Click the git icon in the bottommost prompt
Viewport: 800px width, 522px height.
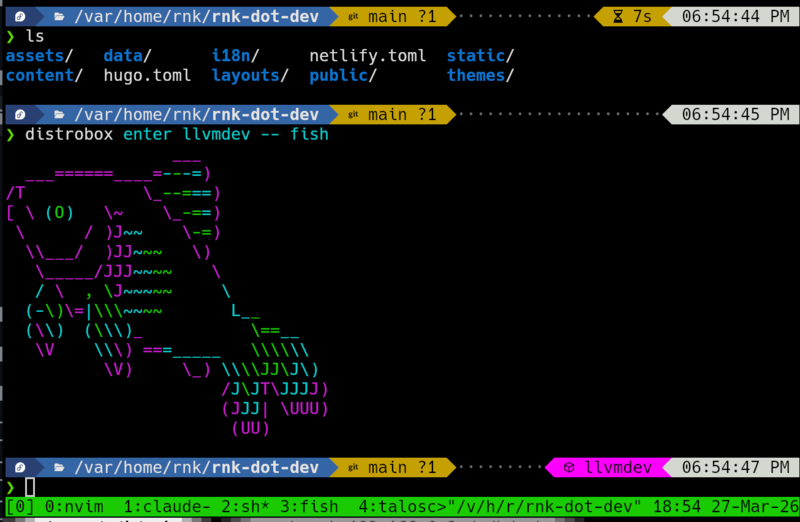[x=353, y=467]
